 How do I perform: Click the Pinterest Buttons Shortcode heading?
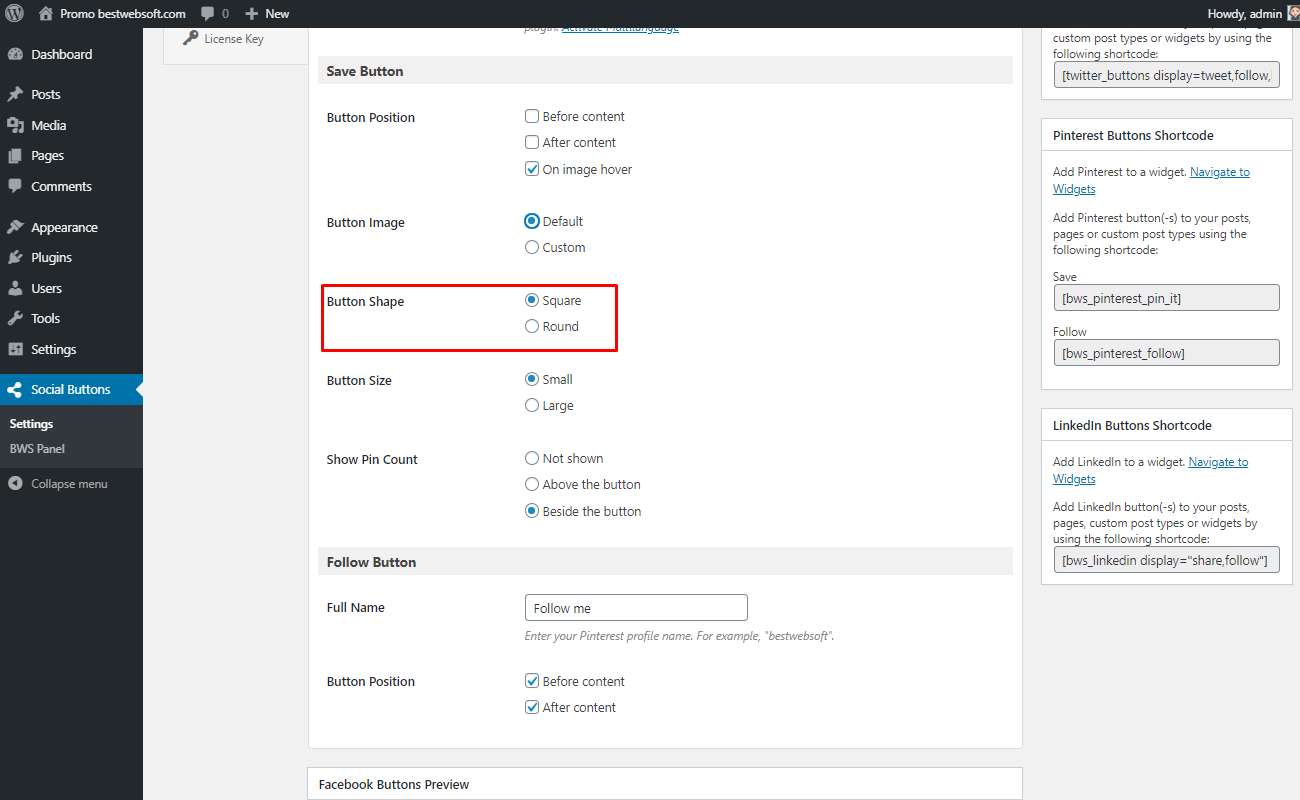point(1133,135)
